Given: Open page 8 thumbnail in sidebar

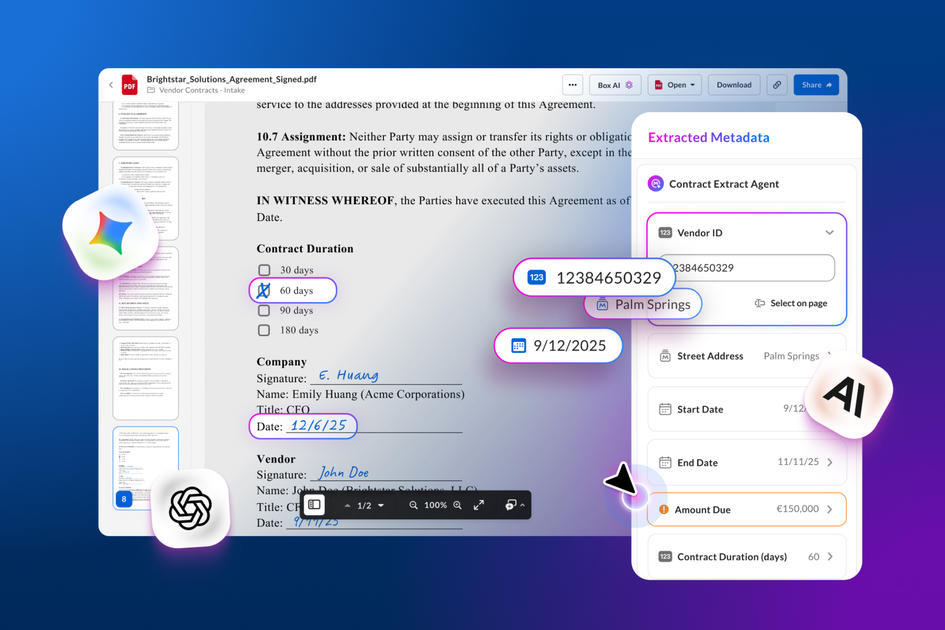Looking at the screenshot, I should click(145, 468).
